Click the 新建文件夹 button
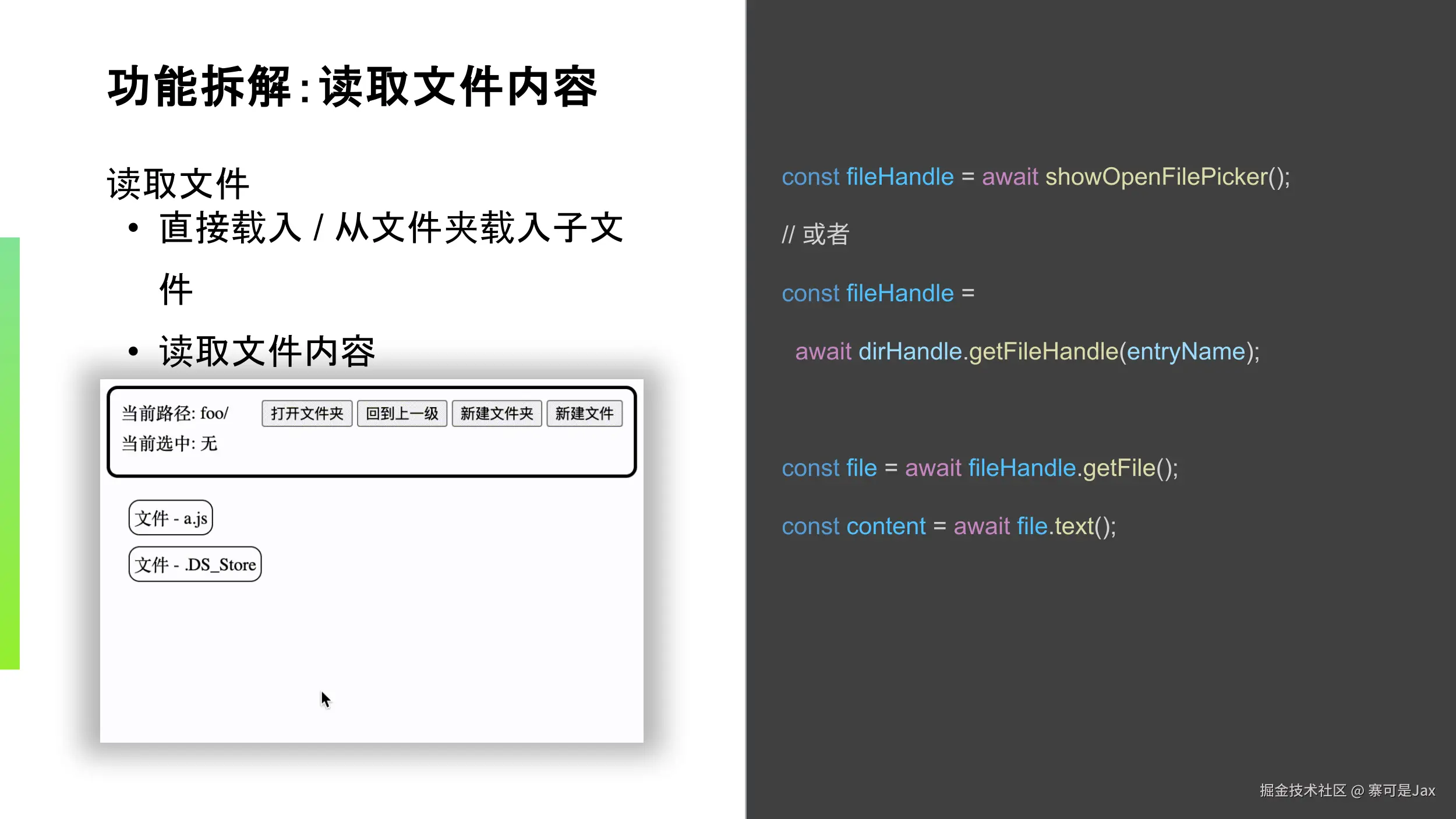Screen dimensions: 1456x819 pos(497,414)
